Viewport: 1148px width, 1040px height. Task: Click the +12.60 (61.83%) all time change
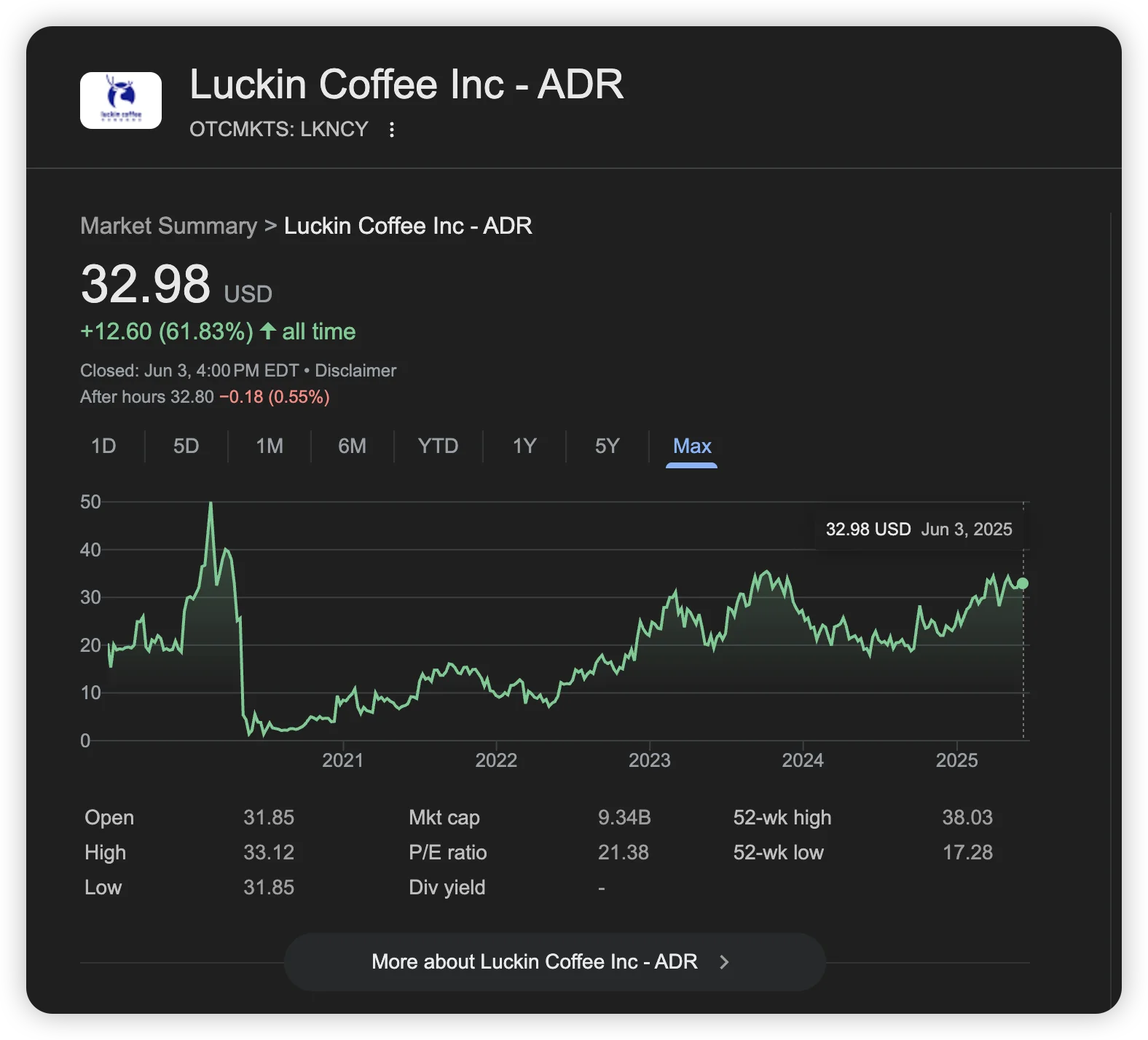218,332
